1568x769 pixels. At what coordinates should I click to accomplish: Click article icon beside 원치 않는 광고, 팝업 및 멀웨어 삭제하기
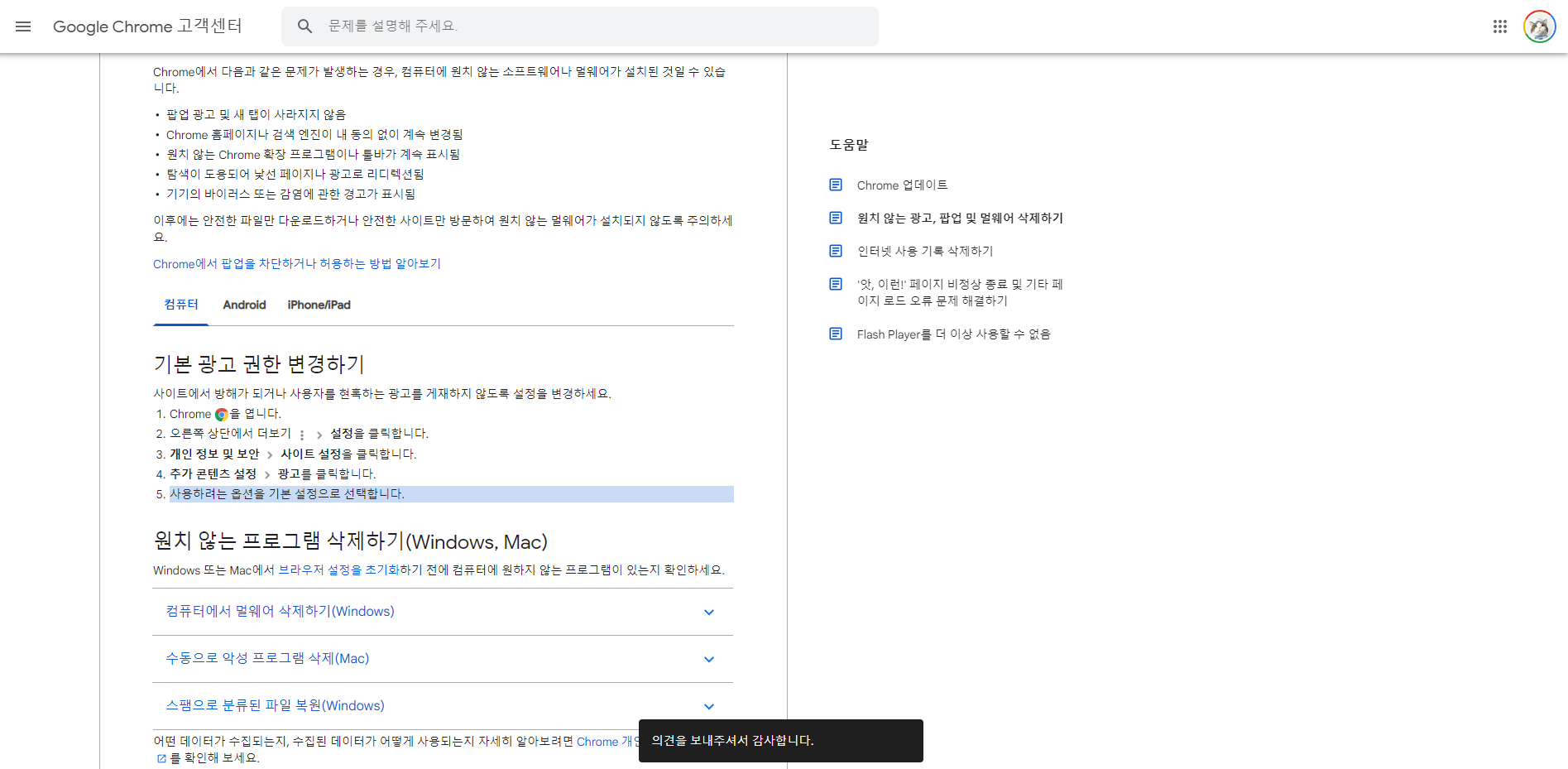click(x=836, y=218)
